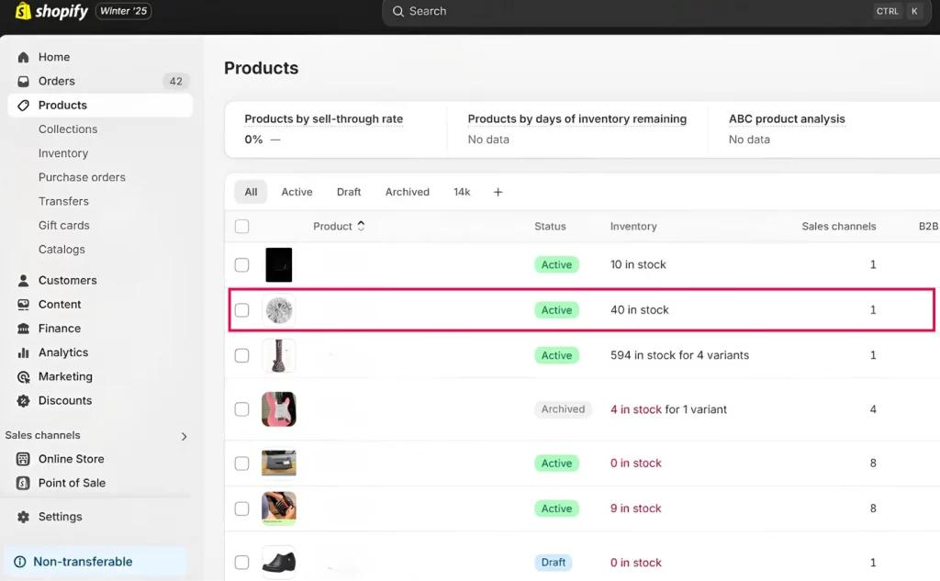Click the Content icon in sidebar
The height and width of the screenshot is (581, 940).
coord(23,304)
